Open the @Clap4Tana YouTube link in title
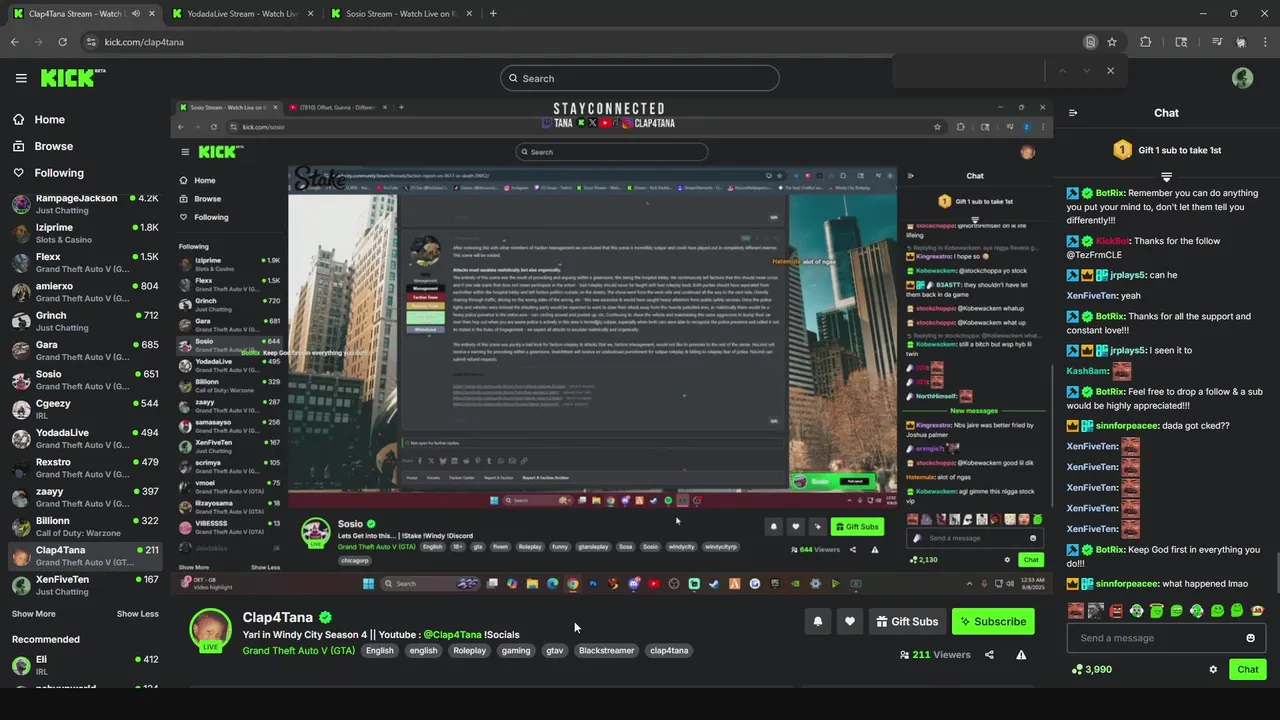 (452, 634)
